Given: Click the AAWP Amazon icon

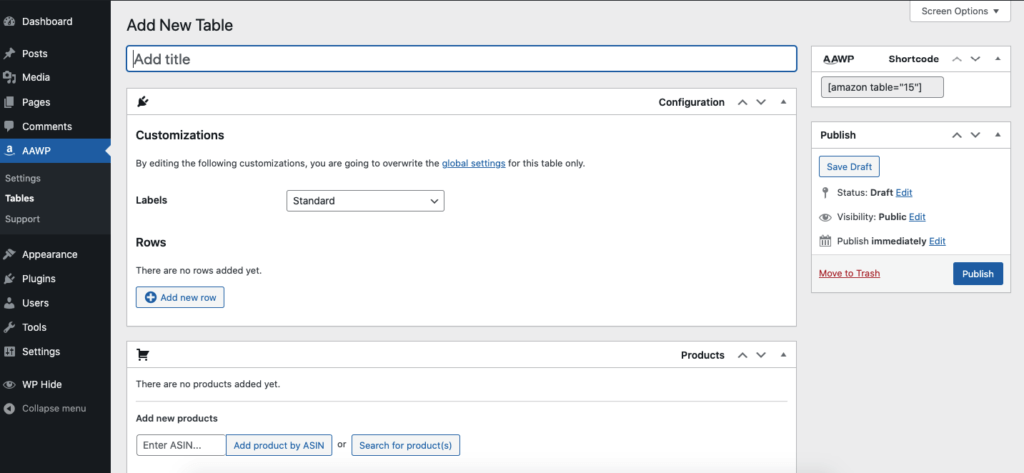Looking at the screenshot, I should click(9, 151).
